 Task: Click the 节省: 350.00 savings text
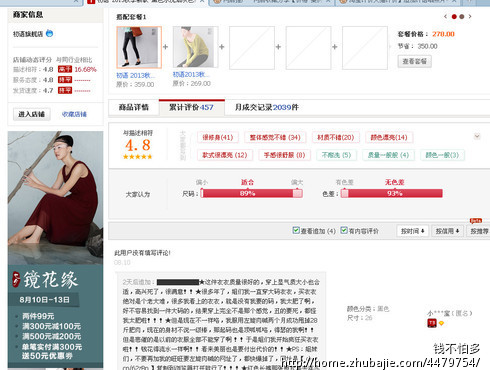click(418, 46)
